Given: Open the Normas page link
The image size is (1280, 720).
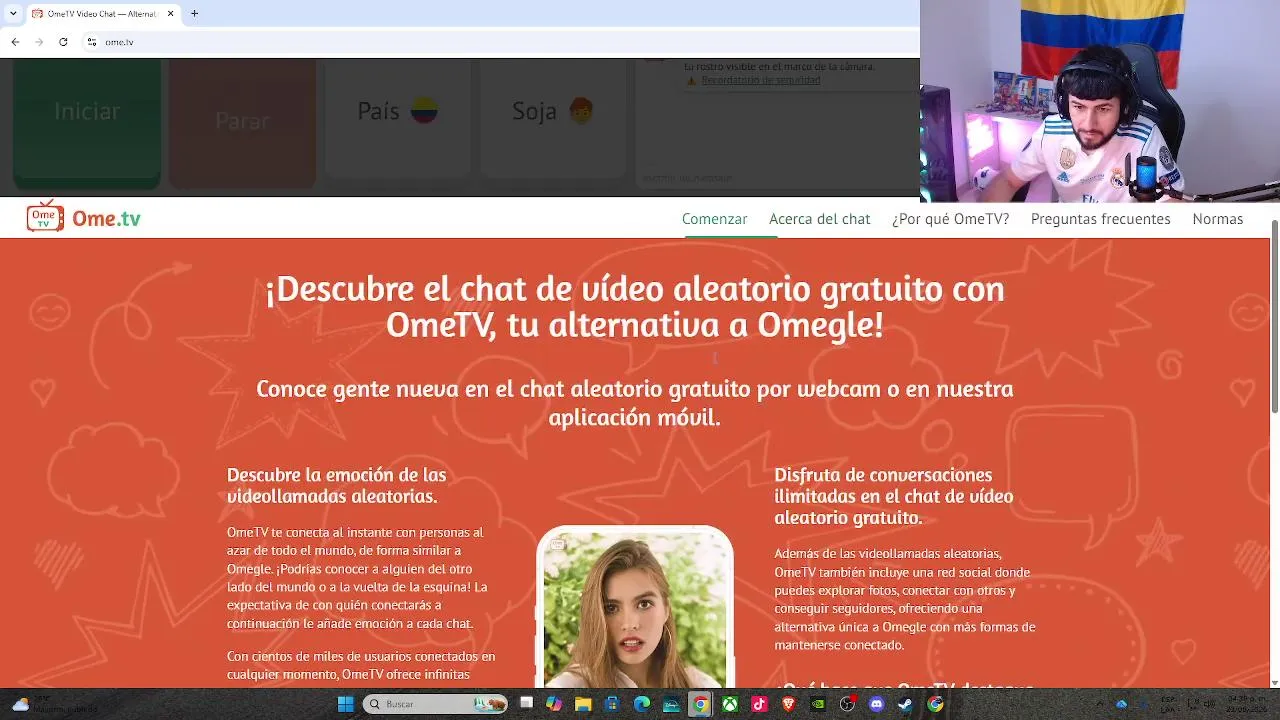Looking at the screenshot, I should (x=1217, y=219).
